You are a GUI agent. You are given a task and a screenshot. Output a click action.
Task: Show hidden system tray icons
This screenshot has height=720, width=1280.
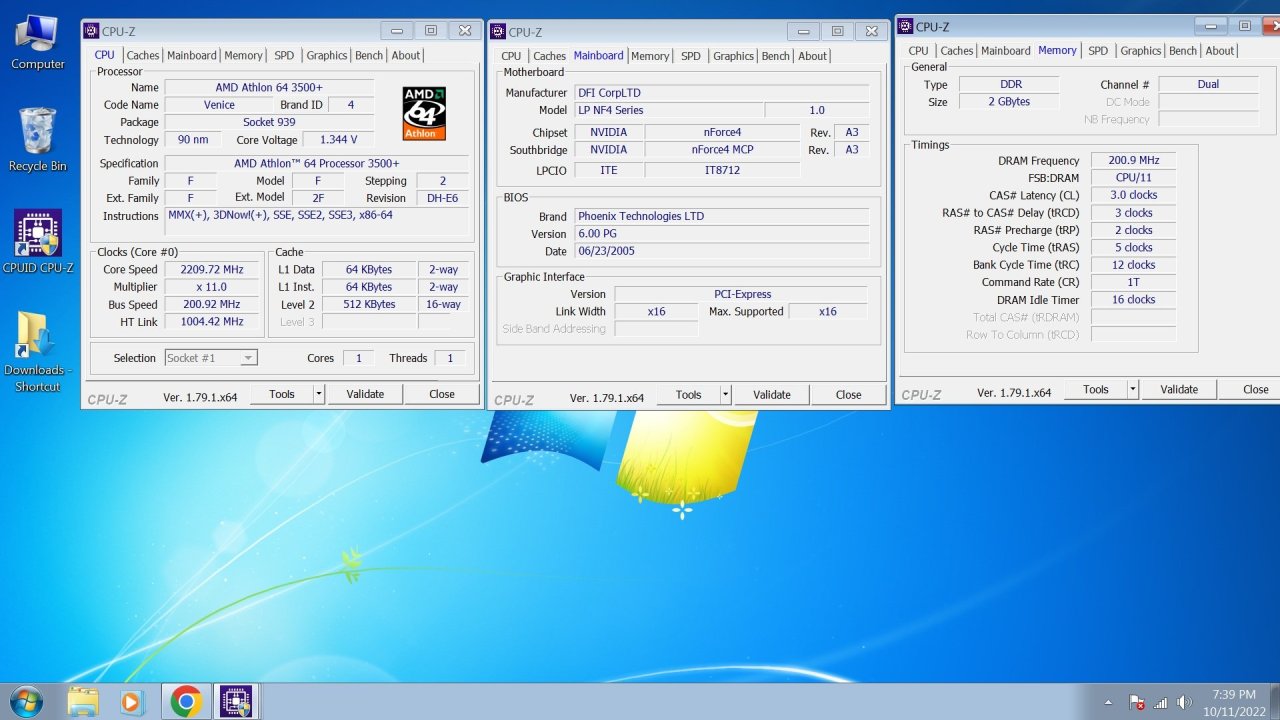pyautogui.click(x=1108, y=702)
